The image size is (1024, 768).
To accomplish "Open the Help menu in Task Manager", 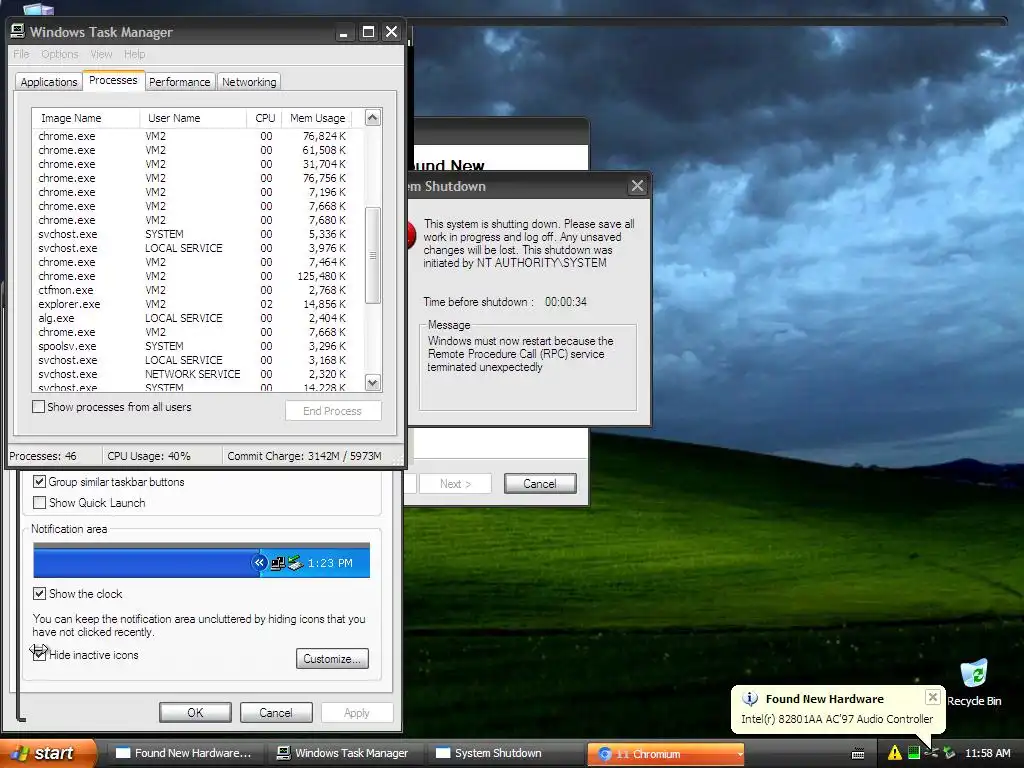I will pyautogui.click(x=135, y=54).
